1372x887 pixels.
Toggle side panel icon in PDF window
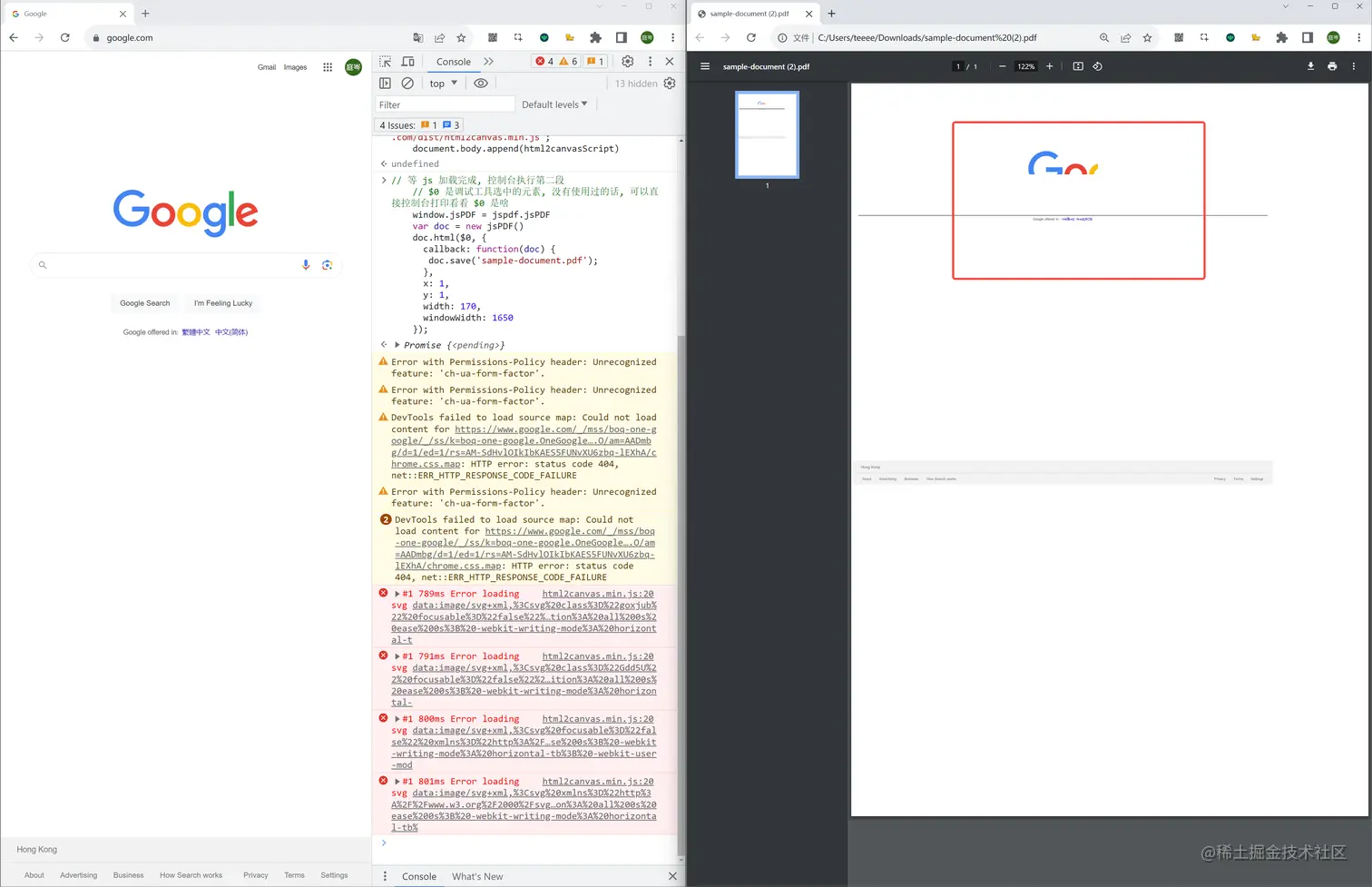[x=1308, y=37]
